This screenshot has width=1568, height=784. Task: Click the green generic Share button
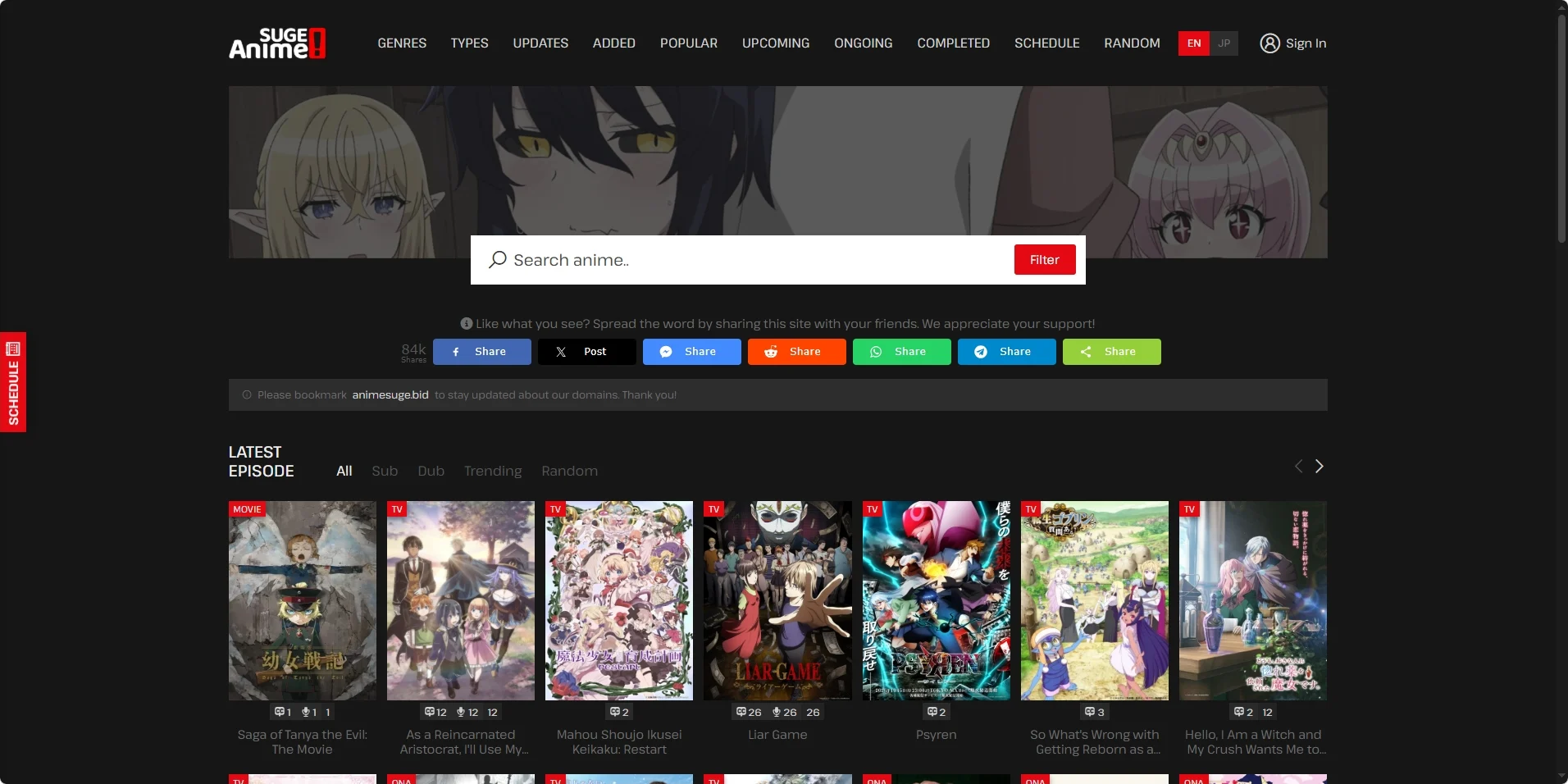[x=1112, y=352]
